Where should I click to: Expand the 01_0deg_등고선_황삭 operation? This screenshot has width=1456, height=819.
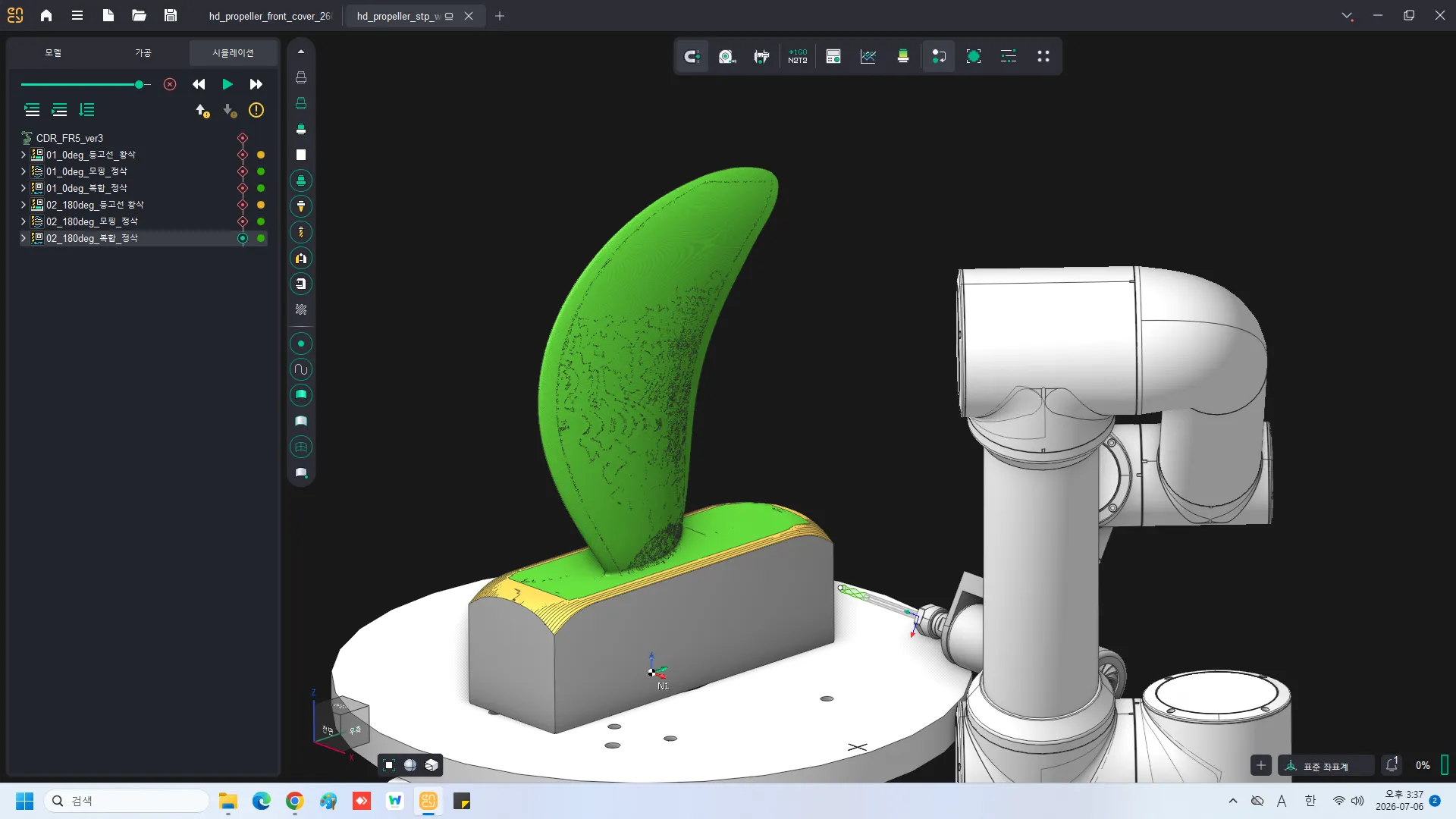click(24, 155)
